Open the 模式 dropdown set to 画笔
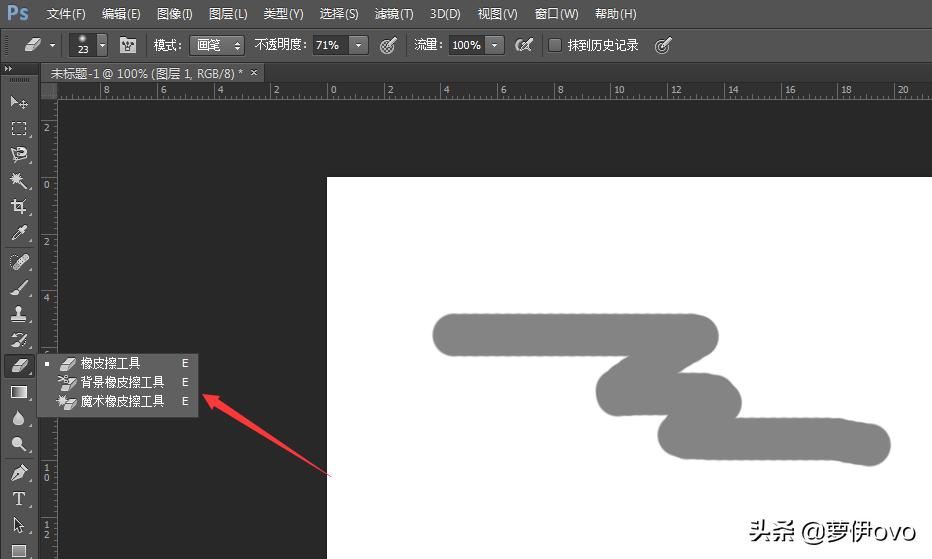Image resolution: width=932 pixels, height=559 pixels. coord(217,46)
